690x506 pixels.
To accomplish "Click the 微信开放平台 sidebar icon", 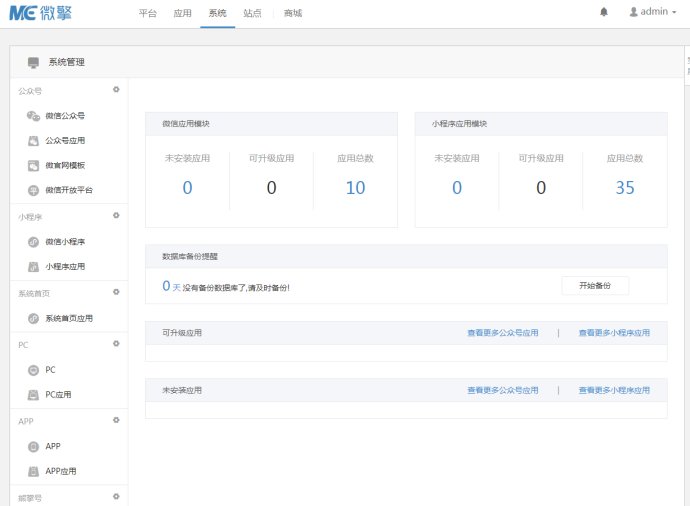I will 33,190.
